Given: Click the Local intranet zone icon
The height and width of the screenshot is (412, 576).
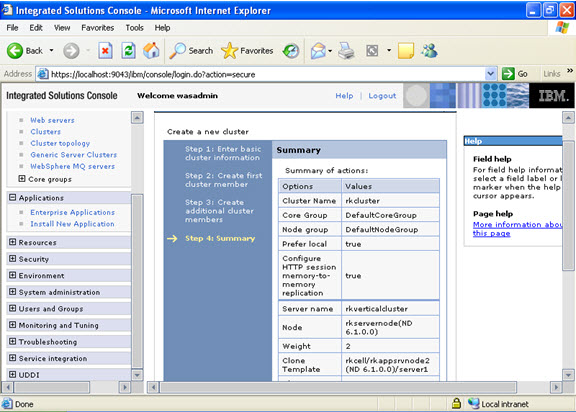Looking at the screenshot, I should tap(474, 404).
